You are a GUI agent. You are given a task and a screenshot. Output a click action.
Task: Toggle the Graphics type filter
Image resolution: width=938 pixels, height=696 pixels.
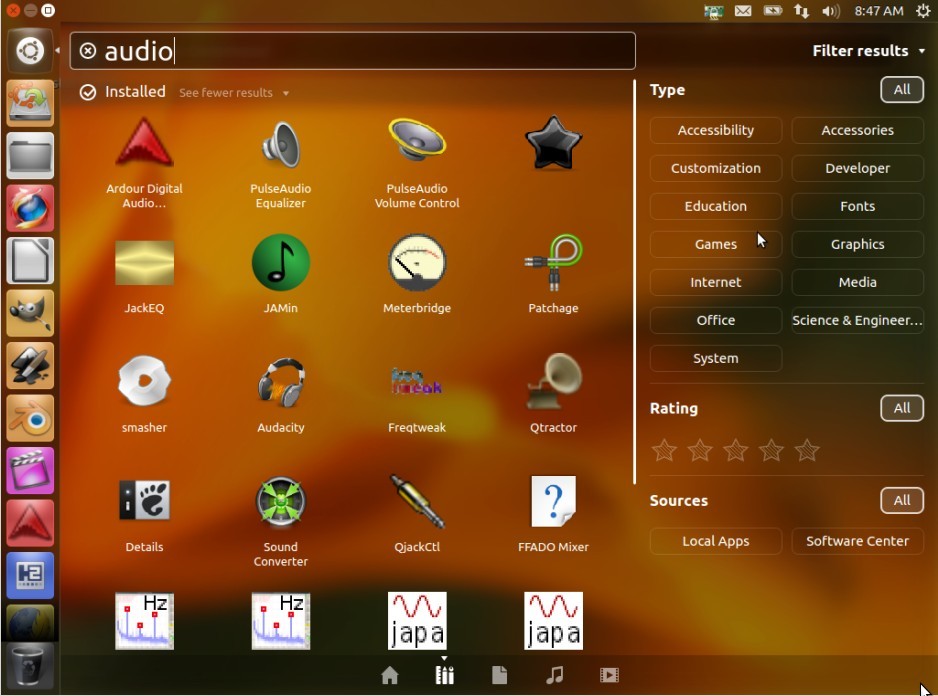pyautogui.click(x=857, y=244)
